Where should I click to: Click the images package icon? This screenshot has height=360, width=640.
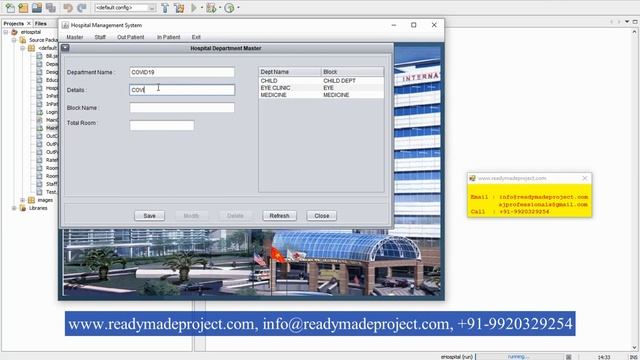pos(31,200)
